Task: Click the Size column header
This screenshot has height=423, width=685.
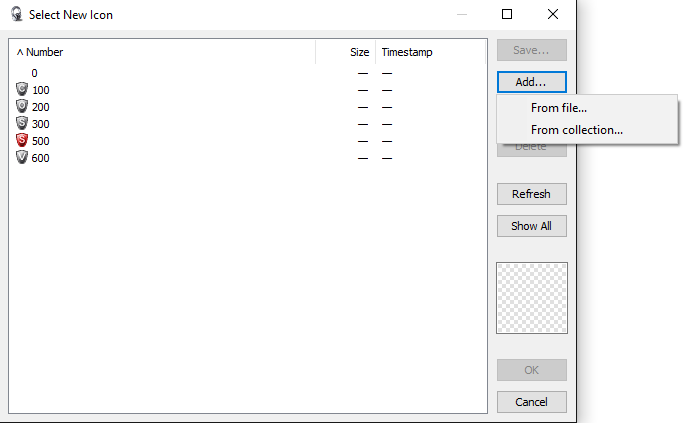Action: 346,52
